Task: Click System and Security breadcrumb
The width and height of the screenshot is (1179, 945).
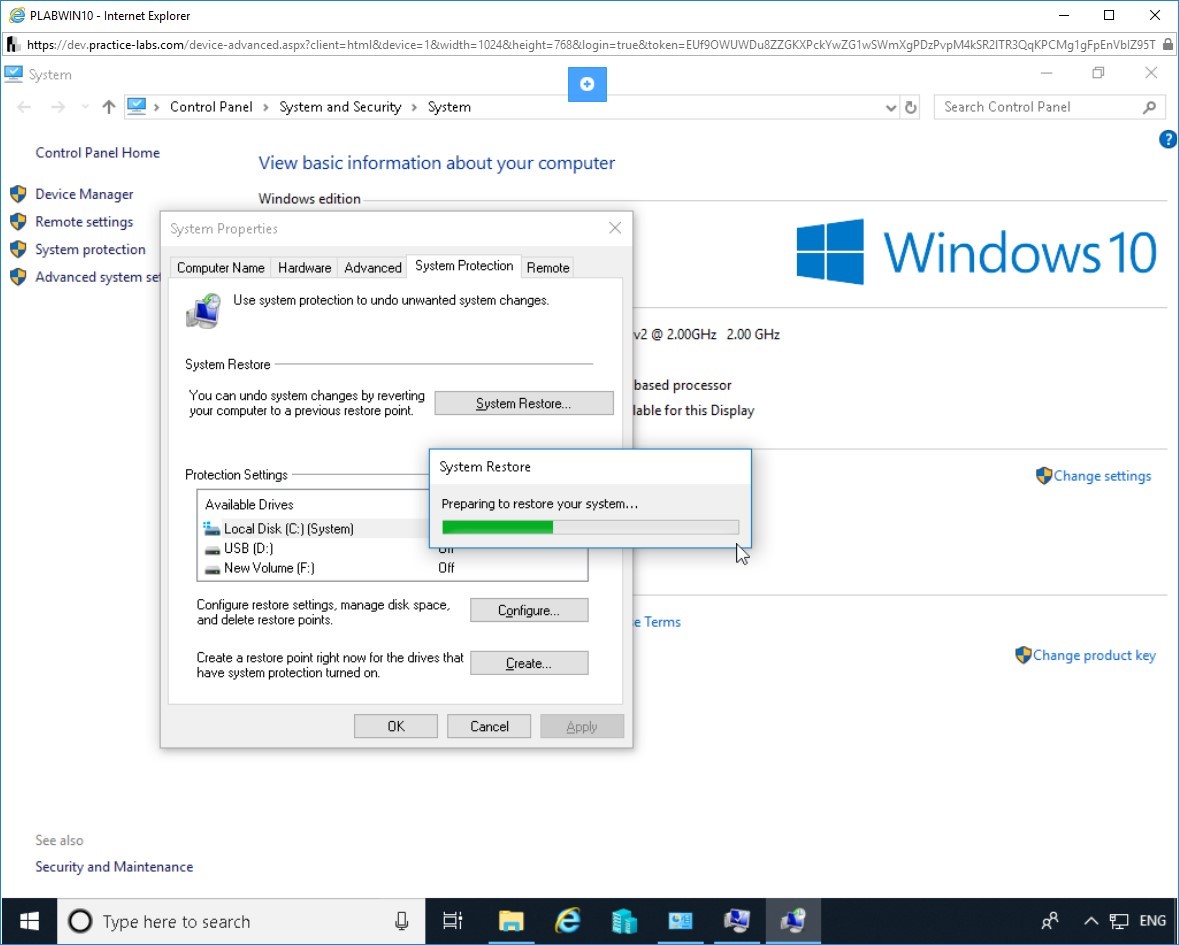Action: pyautogui.click(x=340, y=107)
